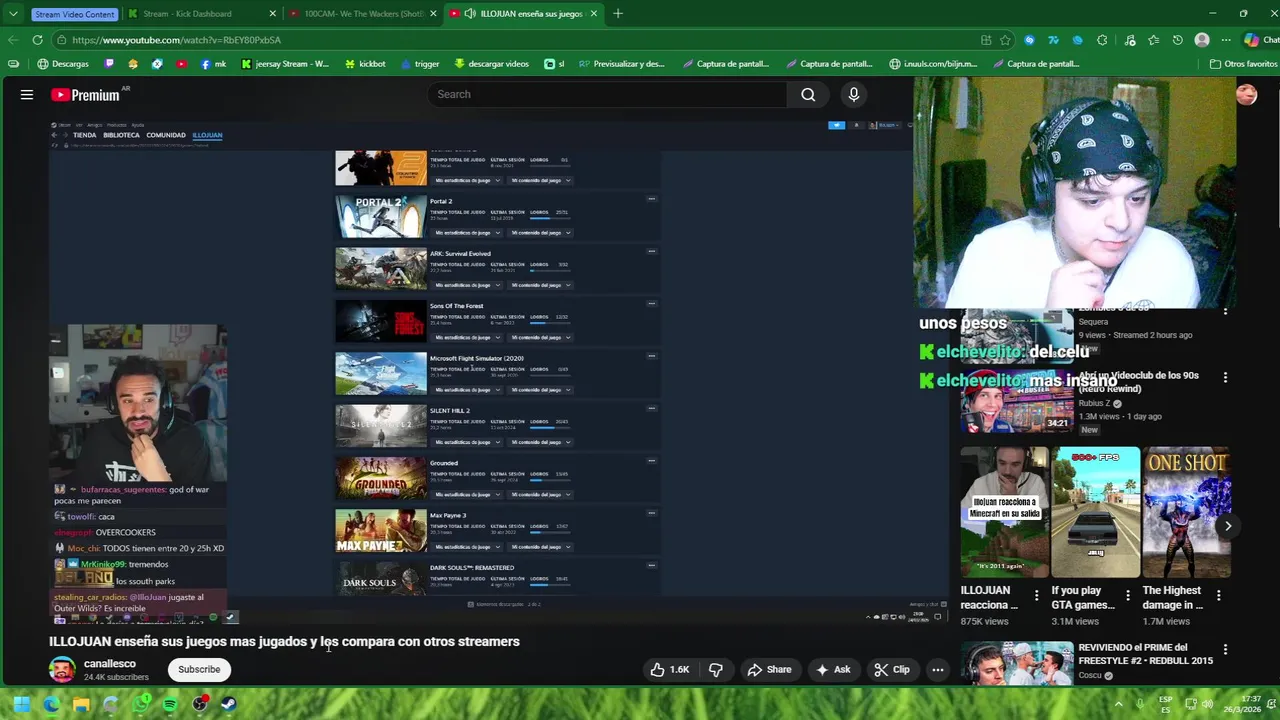This screenshot has width=1280, height=720.
Task: Open options for the Rubius Z video
Action: 1225,378
